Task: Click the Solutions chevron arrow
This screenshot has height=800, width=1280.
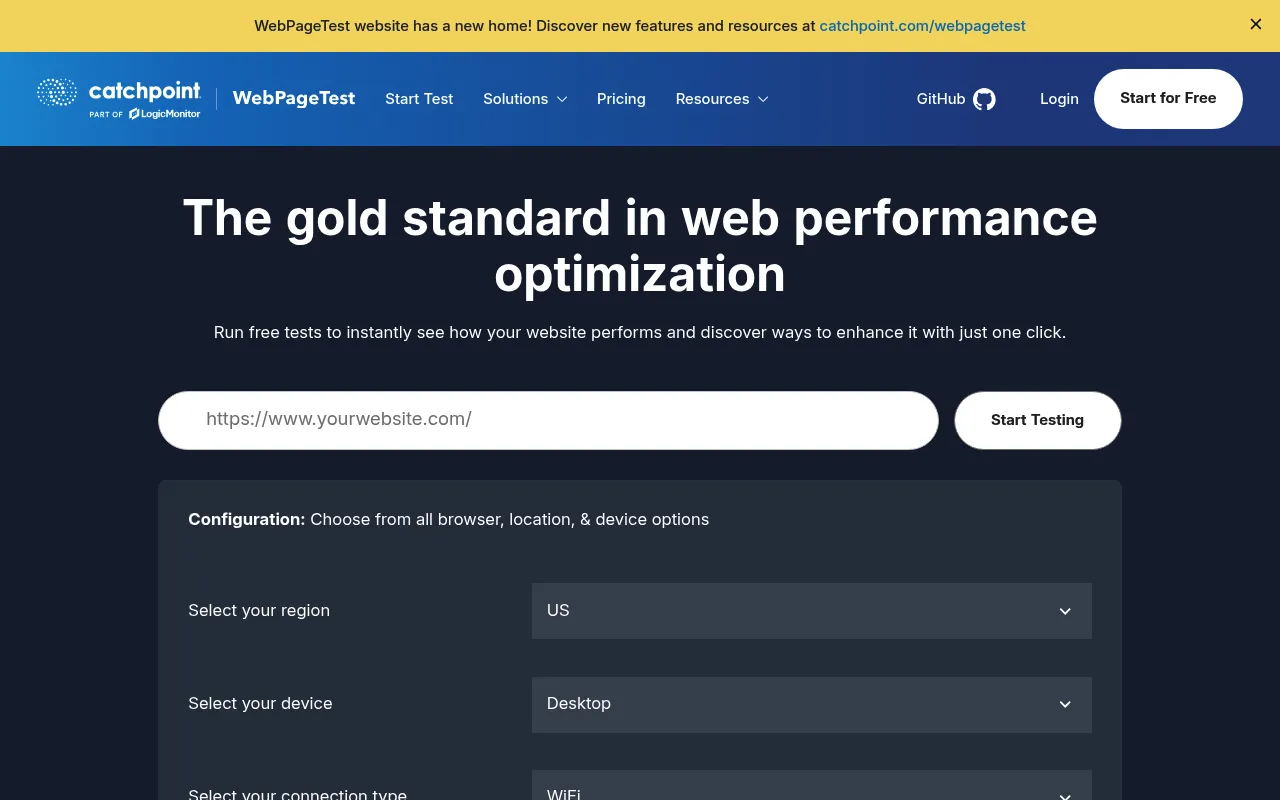Action: coord(562,99)
